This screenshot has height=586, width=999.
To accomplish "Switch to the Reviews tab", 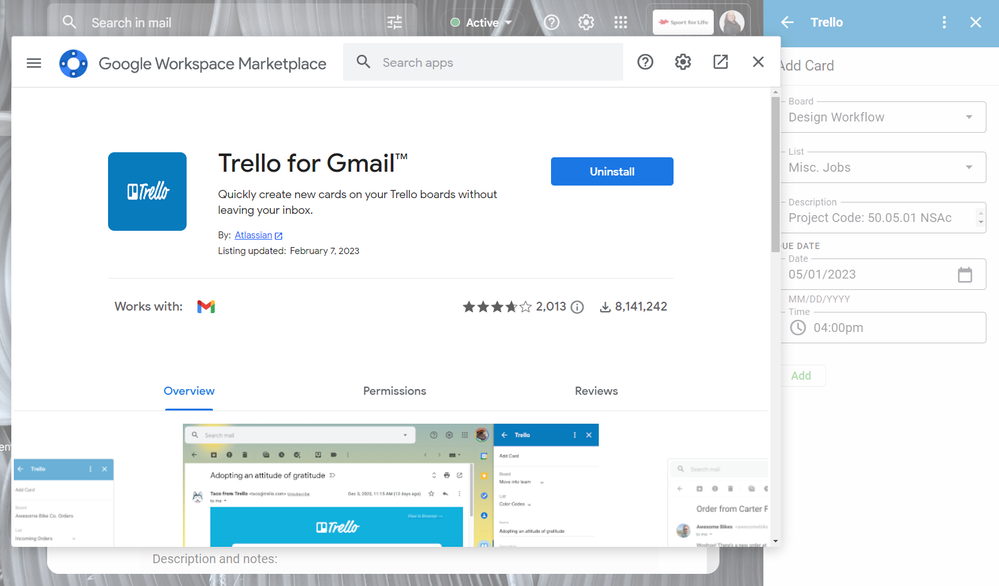I will coord(596,390).
